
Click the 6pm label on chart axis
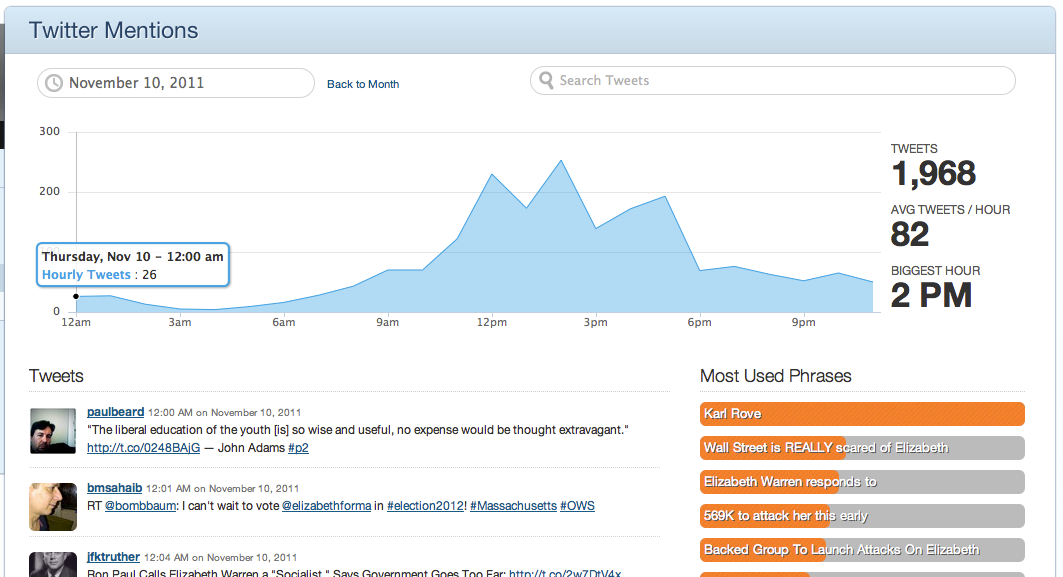700,322
